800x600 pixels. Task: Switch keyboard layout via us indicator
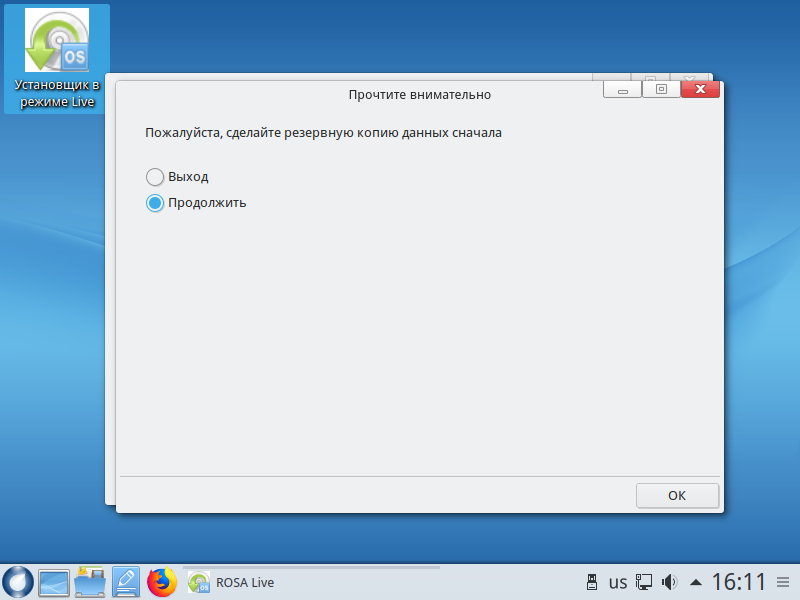coord(618,582)
